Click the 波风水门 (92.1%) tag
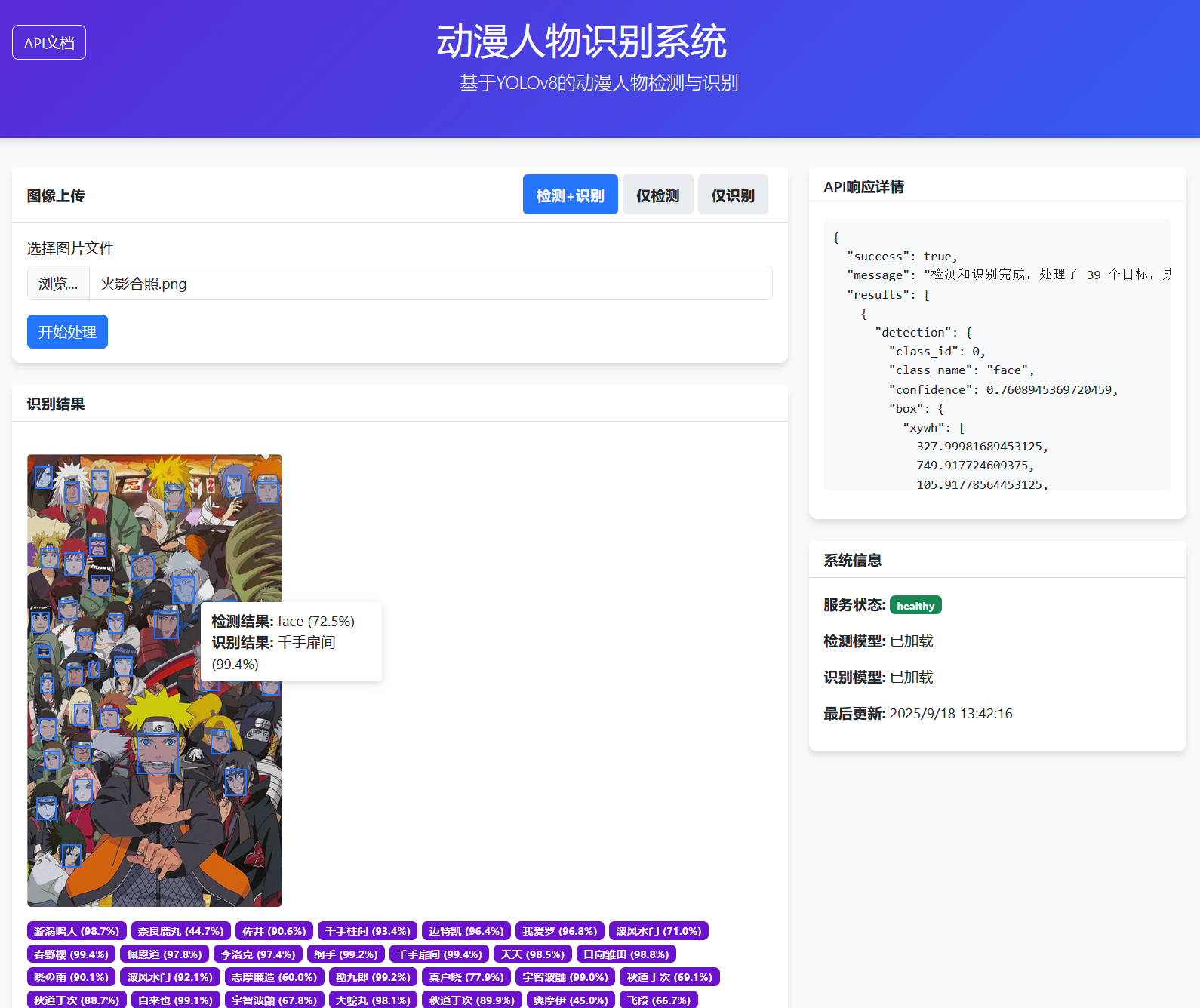 tap(171, 977)
